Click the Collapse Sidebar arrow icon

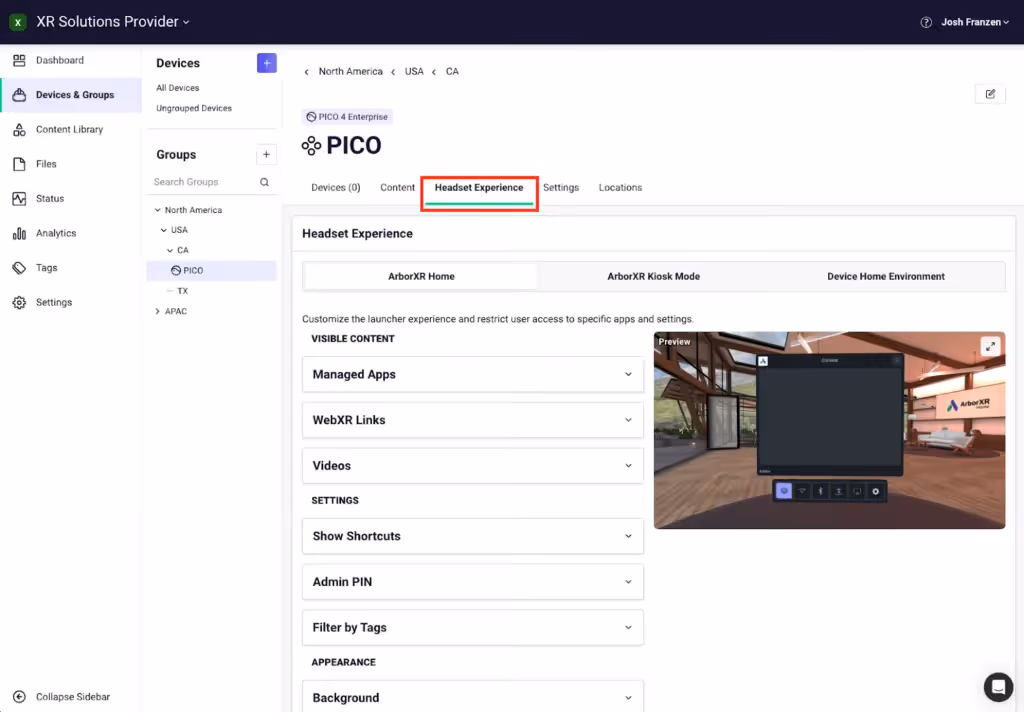pyautogui.click(x=19, y=697)
